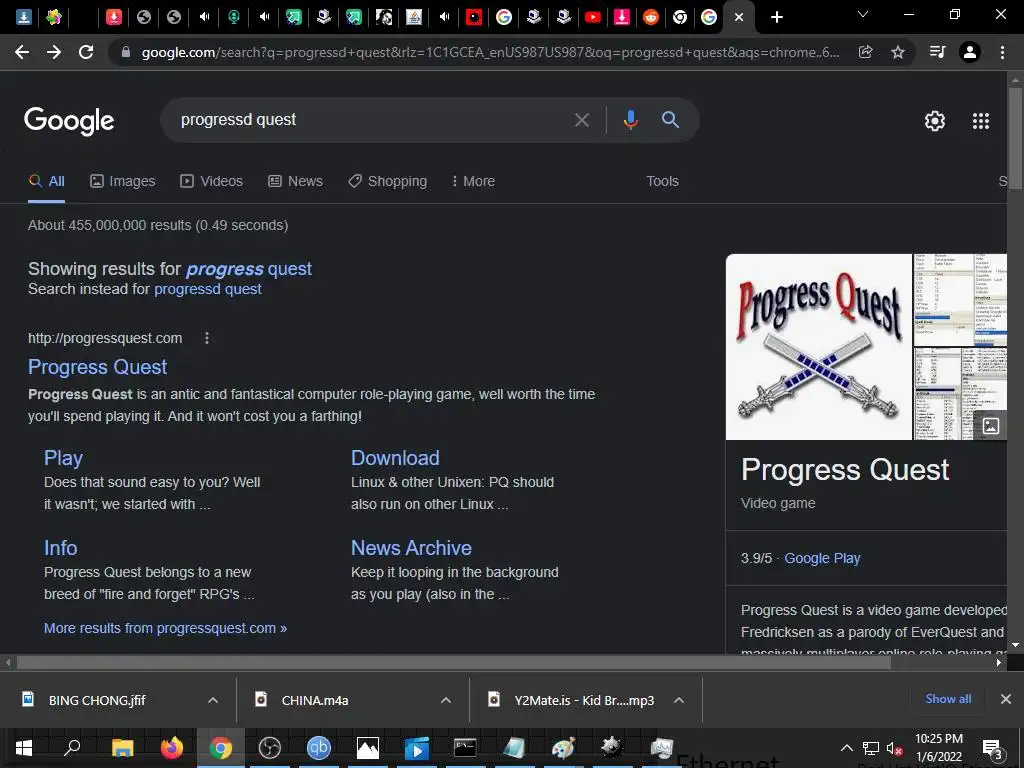
Task: Go back to the previous page
Action: tap(22, 52)
